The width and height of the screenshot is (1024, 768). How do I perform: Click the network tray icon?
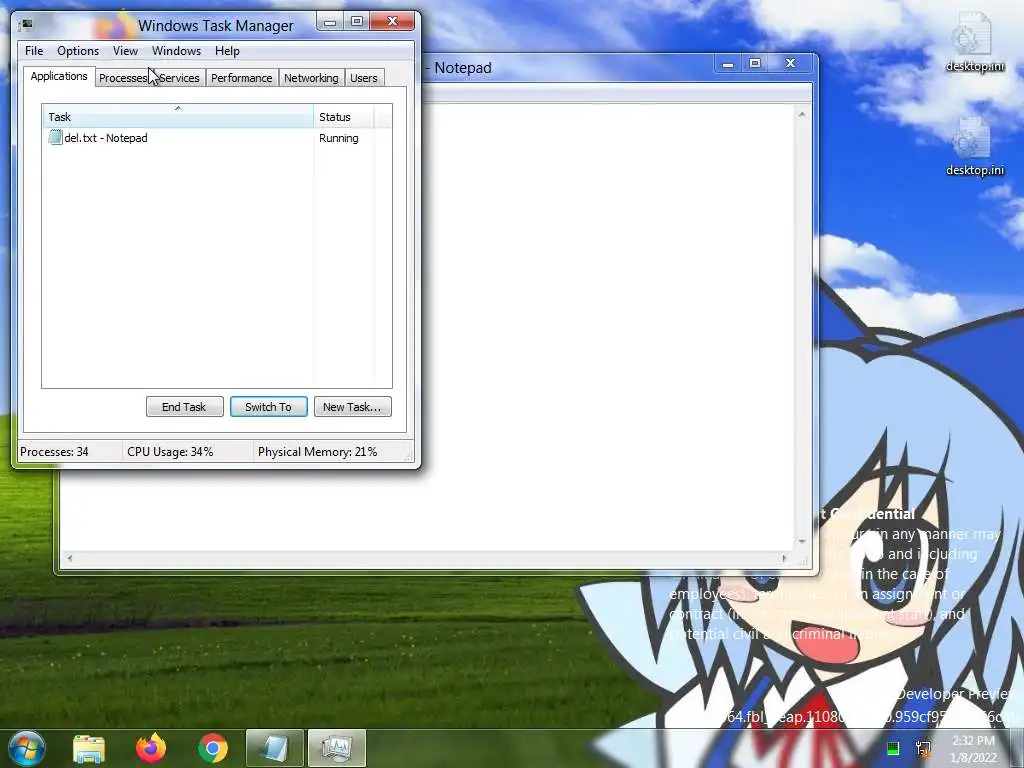tap(923, 748)
